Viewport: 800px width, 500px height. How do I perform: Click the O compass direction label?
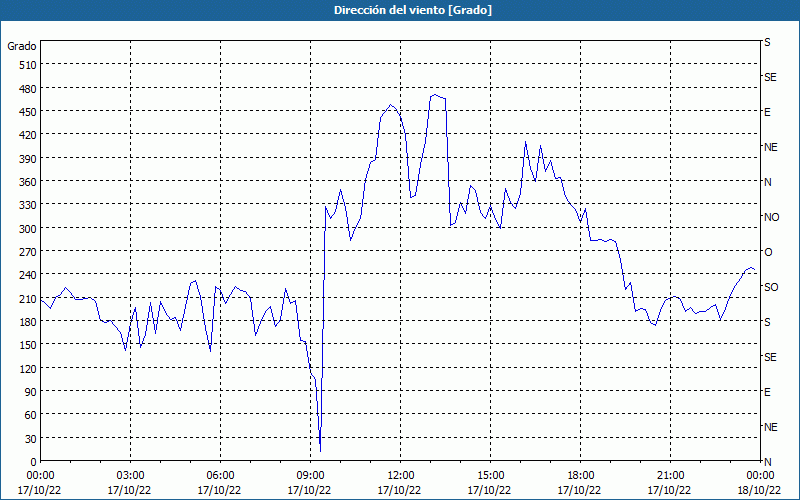click(x=768, y=252)
